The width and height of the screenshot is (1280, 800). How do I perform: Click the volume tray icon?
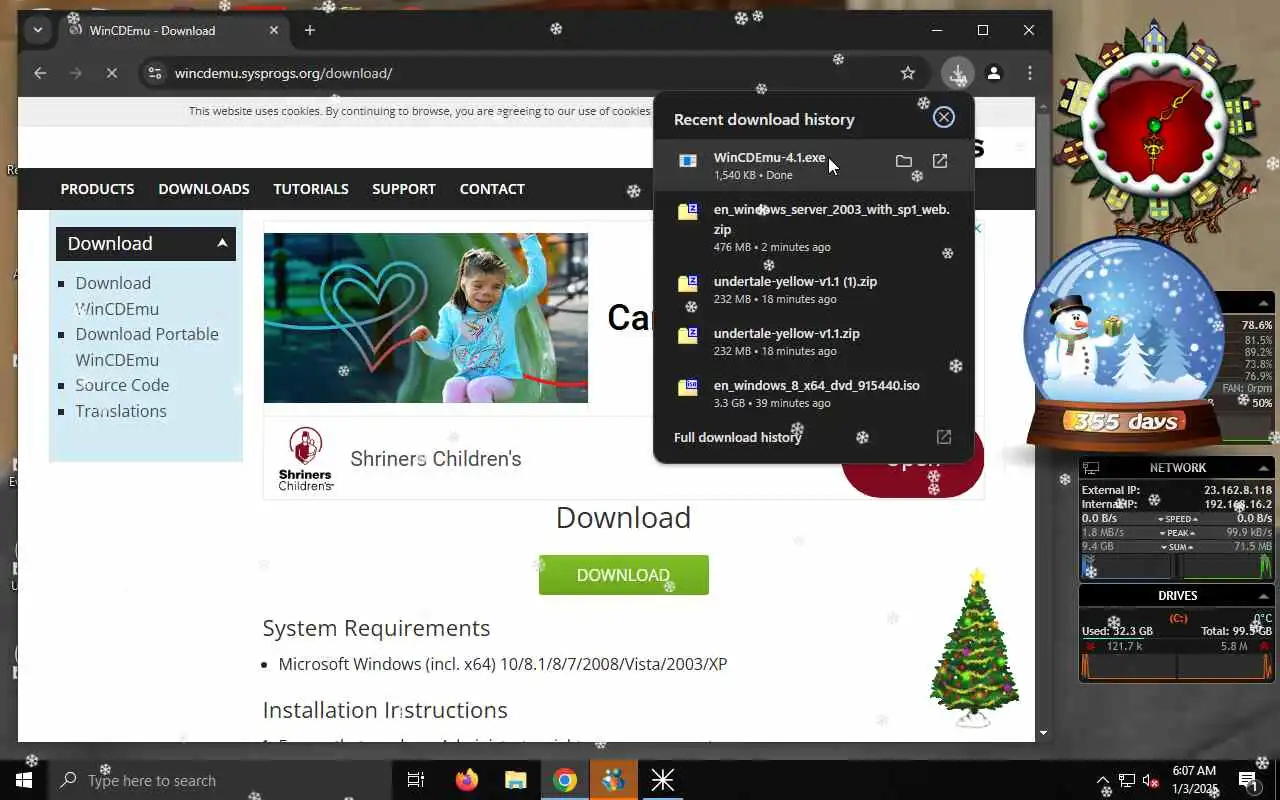[1151, 781]
